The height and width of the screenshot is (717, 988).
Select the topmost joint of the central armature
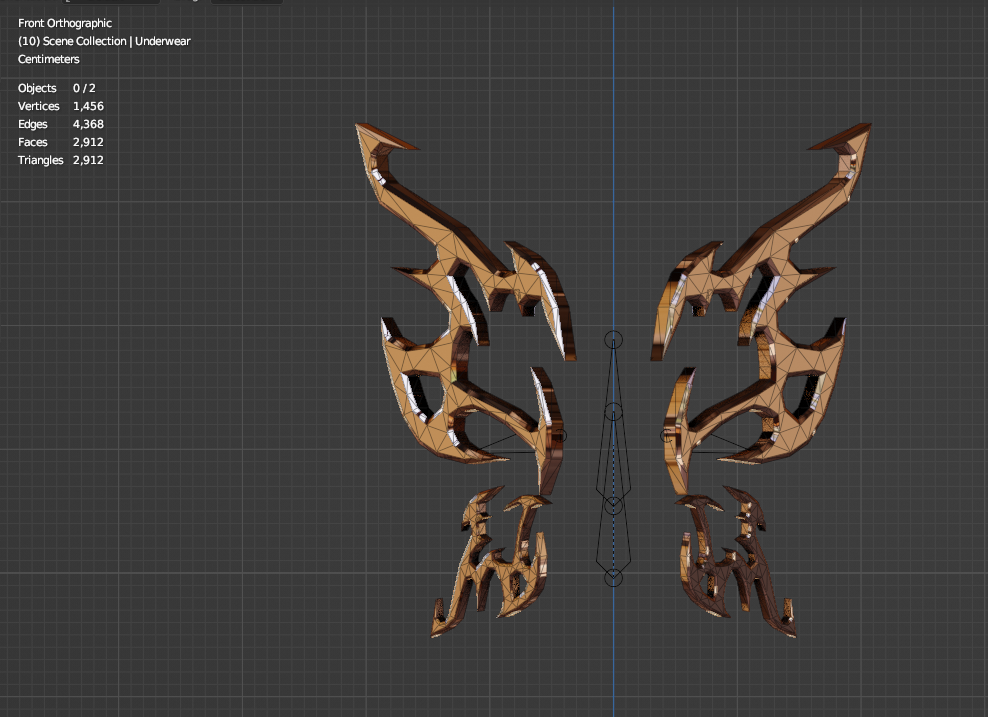coord(613,340)
